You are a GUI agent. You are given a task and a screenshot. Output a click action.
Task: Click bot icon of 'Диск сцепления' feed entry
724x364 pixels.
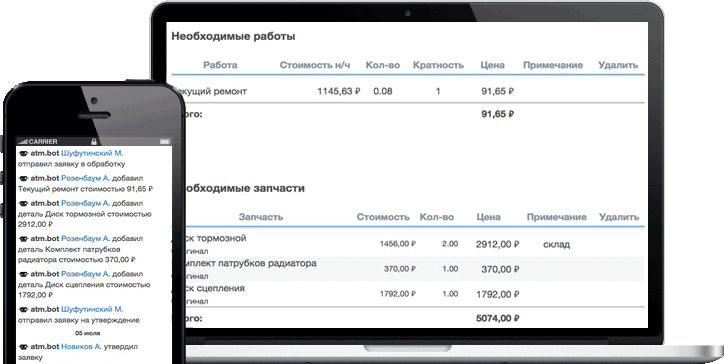pyautogui.click(x=23, y=274)
